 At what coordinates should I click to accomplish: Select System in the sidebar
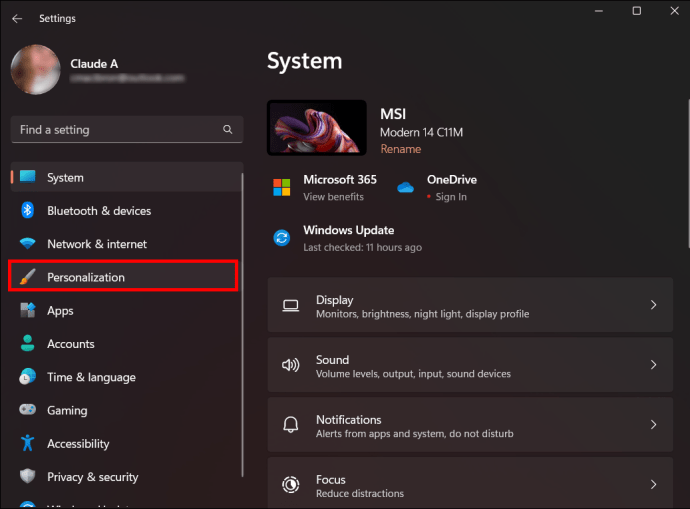(127, 177)
